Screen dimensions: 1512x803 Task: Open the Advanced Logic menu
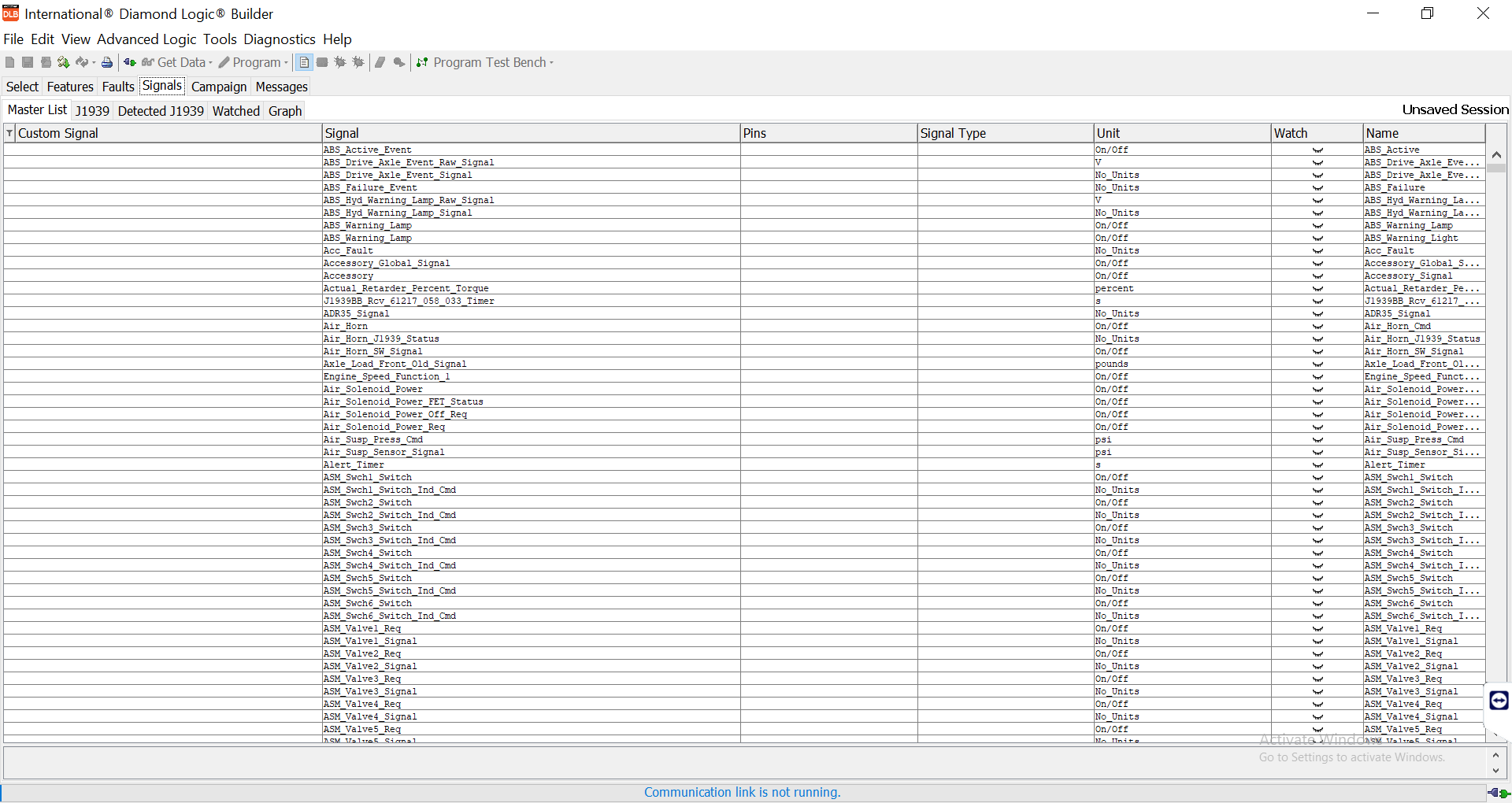(146, 39)
